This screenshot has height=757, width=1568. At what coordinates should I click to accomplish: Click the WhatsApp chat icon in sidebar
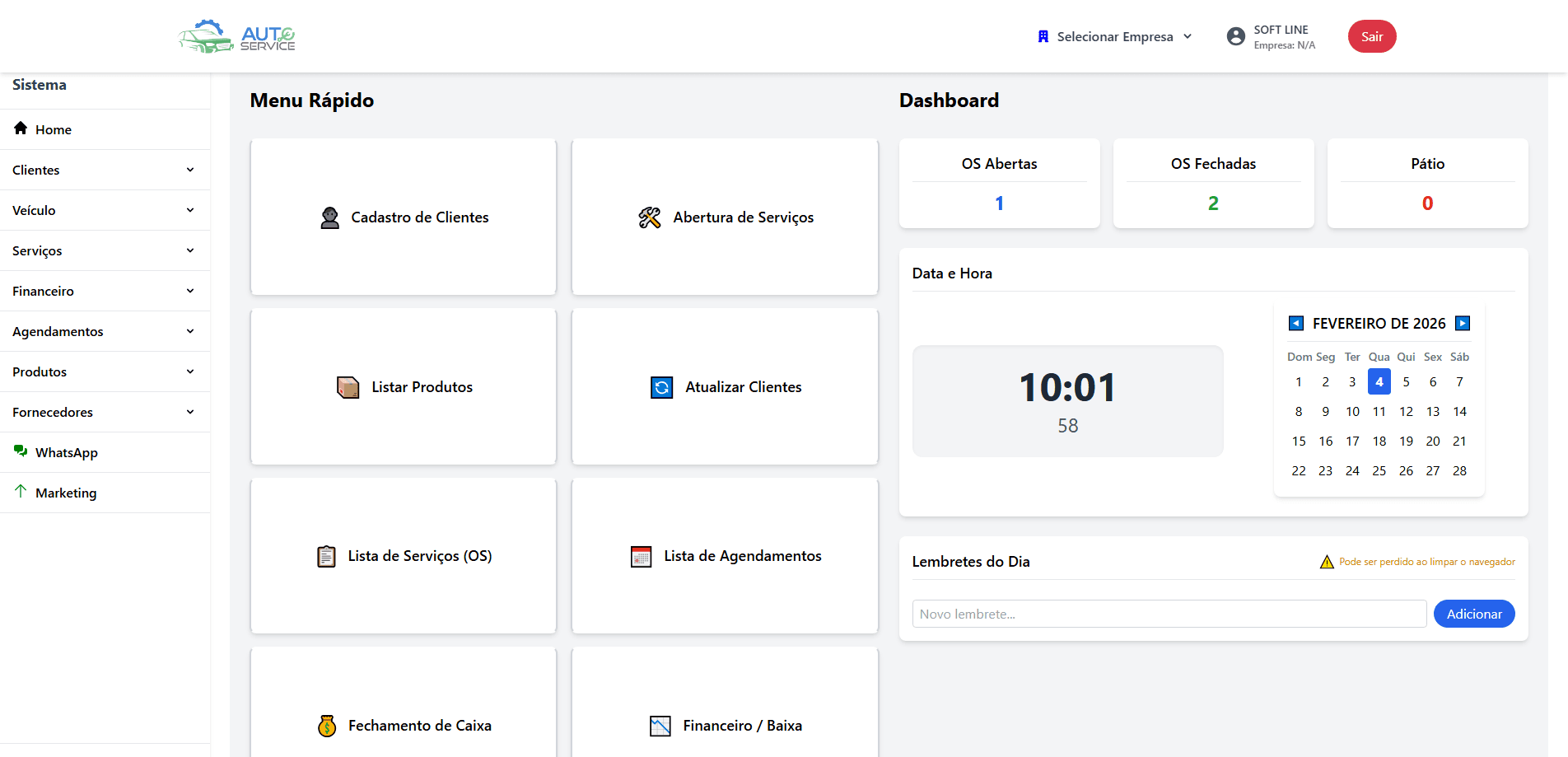(x=21, y=451)
